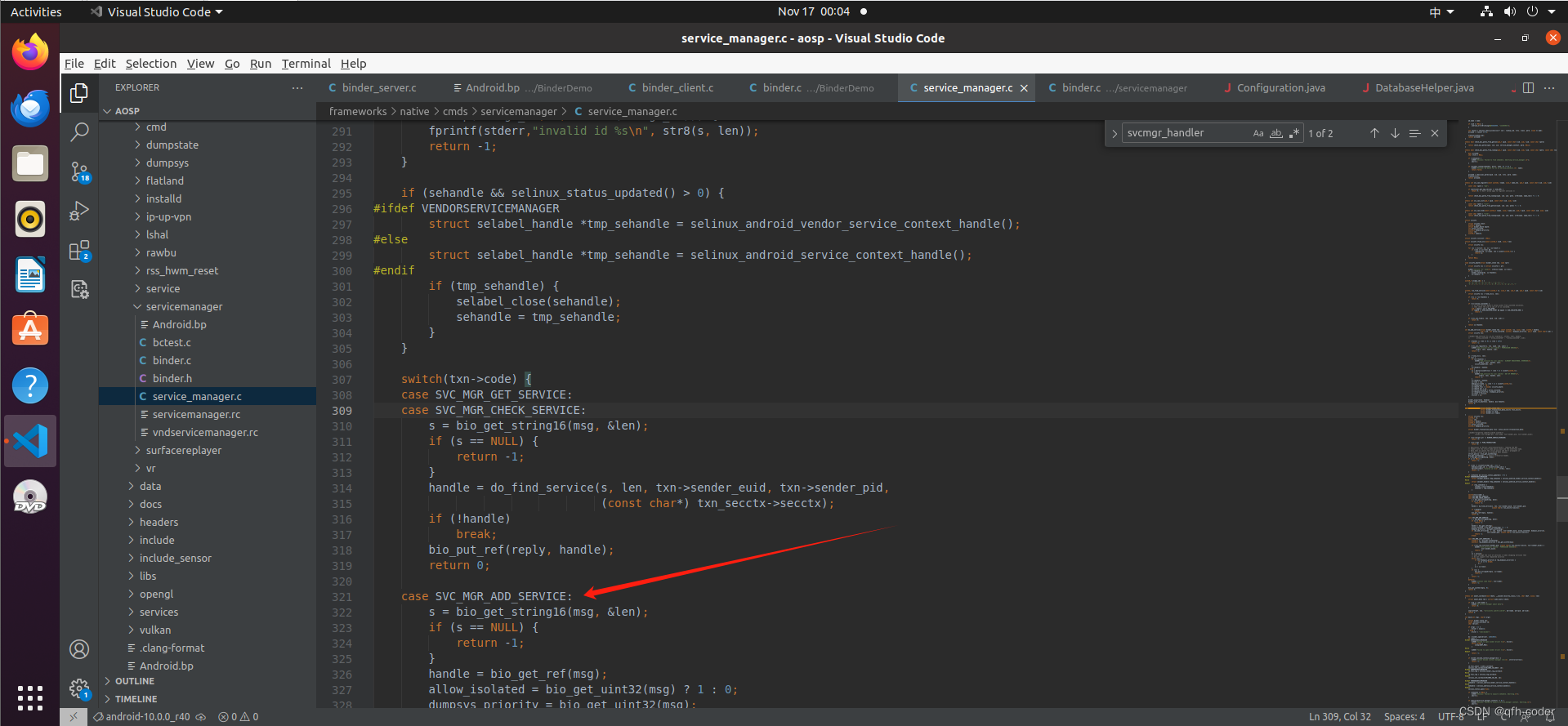Close the service_manager.c tab
The image size is (1568, 726).
click(x=1024, y=88)
